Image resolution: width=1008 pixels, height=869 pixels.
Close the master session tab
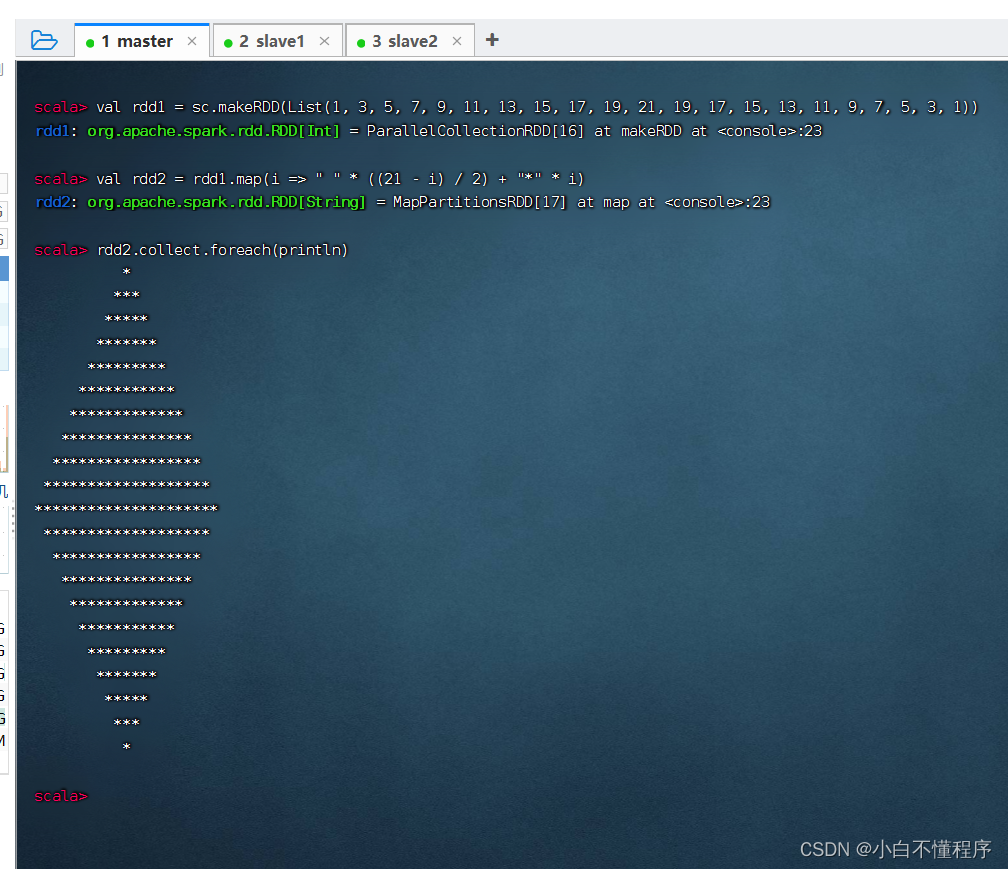click(192, 41)
